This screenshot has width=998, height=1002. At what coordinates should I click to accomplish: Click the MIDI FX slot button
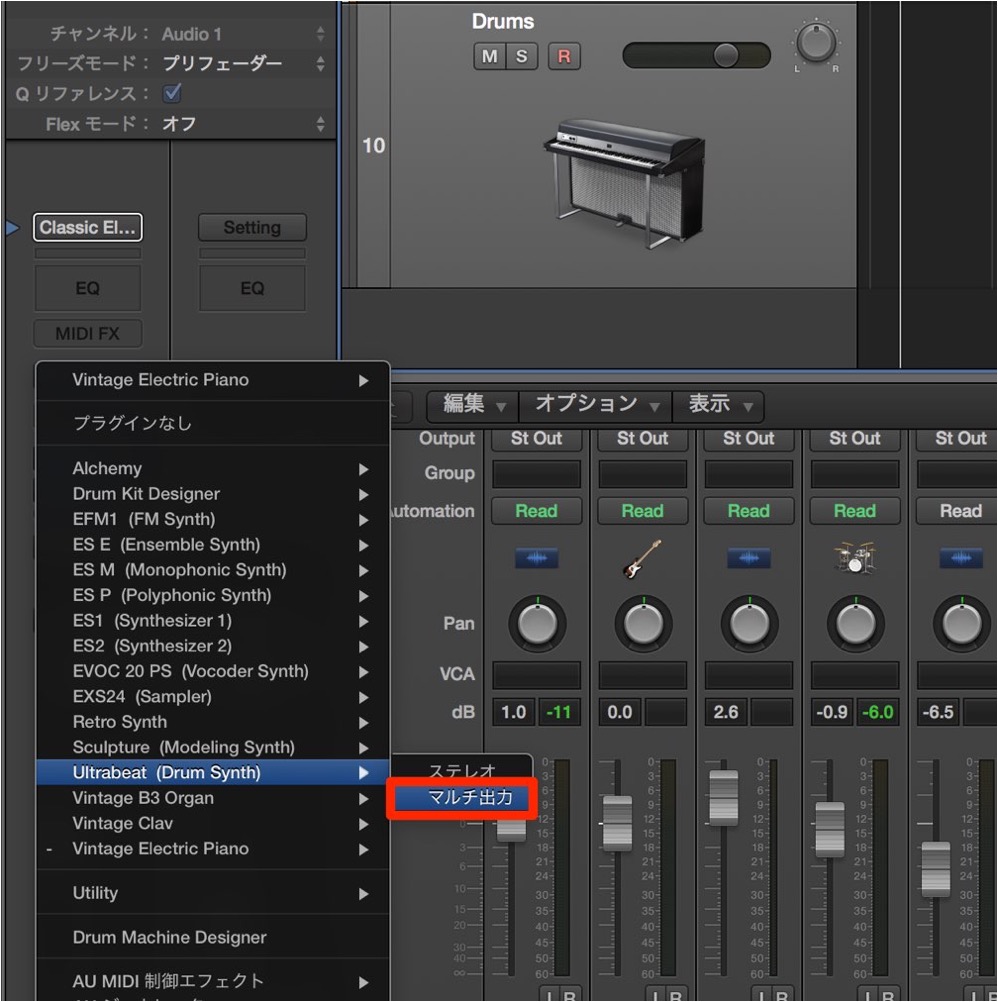click(x=88, y=334)
